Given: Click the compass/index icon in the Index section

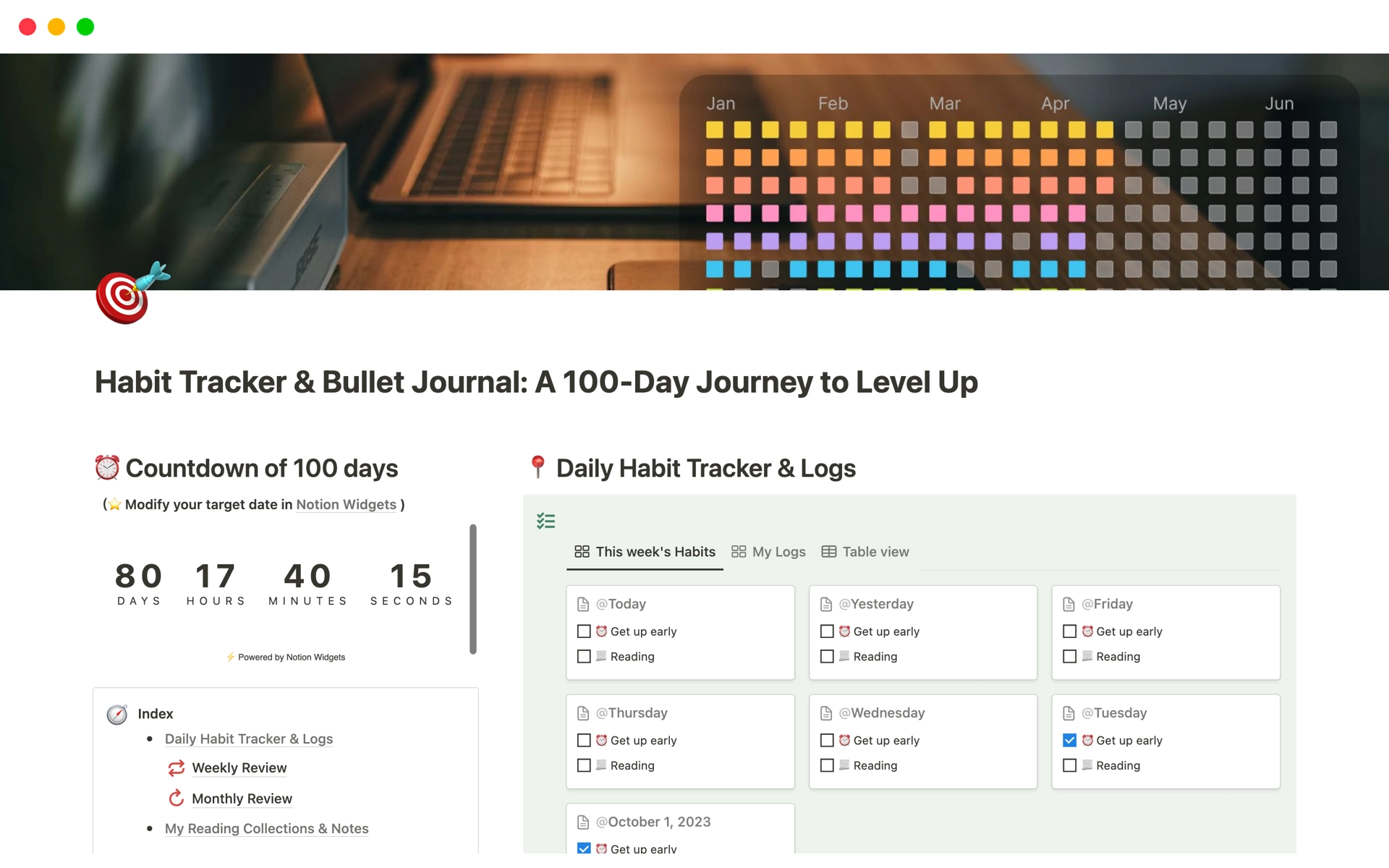Looking at the screenshot, I should 118,713.
